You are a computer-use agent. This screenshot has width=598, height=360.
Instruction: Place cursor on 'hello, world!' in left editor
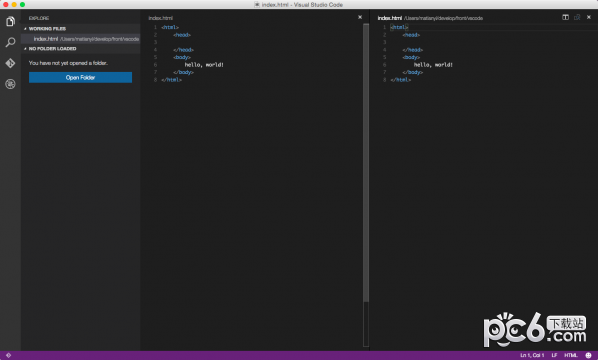click(x=204, y=65)
